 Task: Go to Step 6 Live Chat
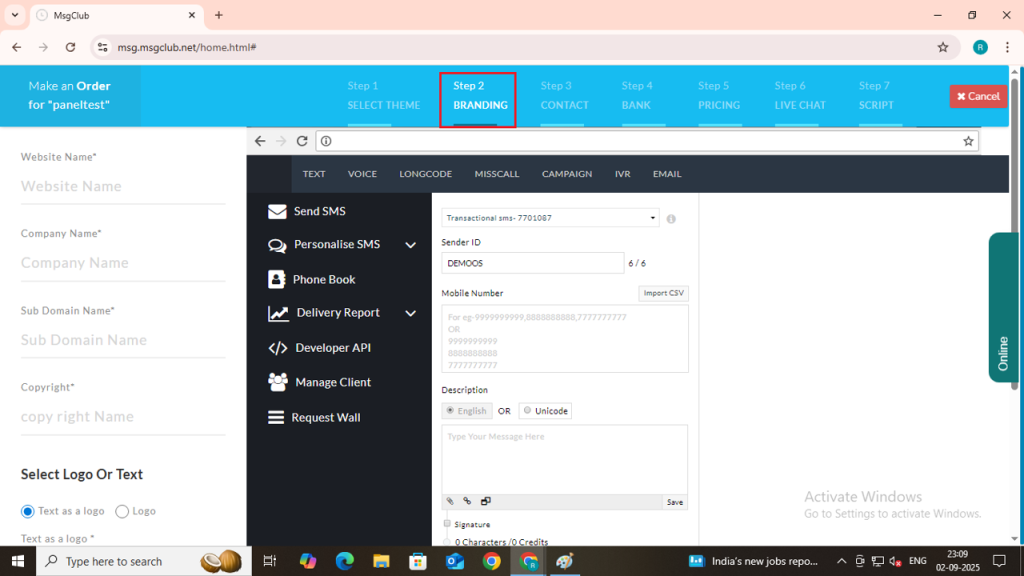click(x=800, y=95)
